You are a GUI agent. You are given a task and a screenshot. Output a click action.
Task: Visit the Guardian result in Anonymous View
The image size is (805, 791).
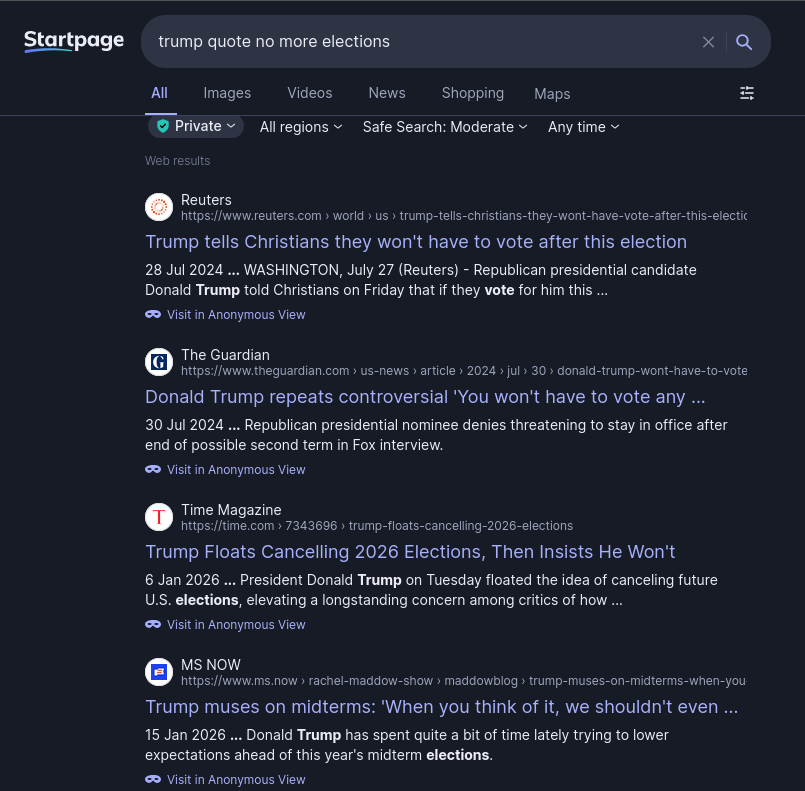[x=236, y=470]
